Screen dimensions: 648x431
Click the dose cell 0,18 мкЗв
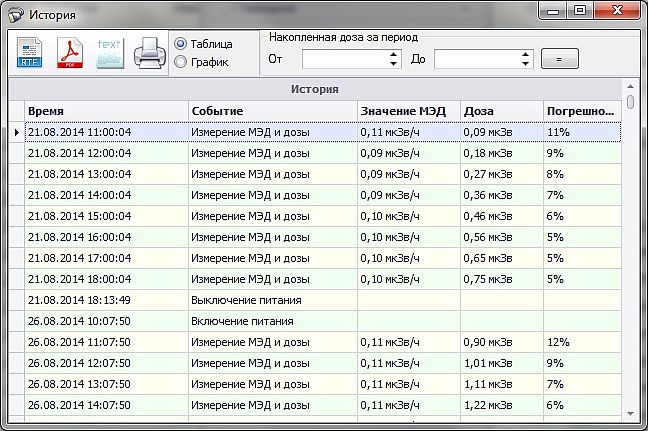coord(502,153)
